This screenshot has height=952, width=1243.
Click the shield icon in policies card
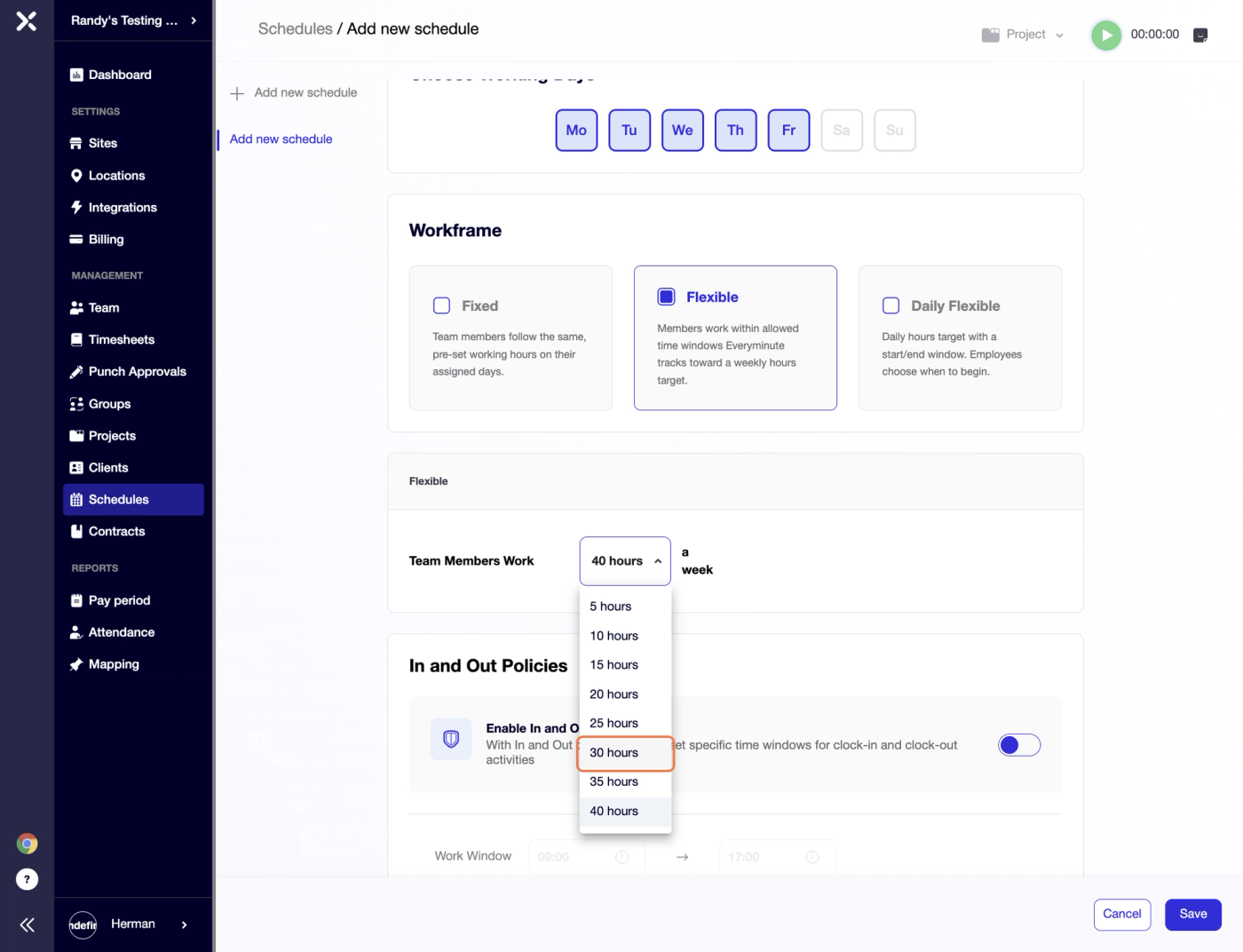click(x=451, y=739)
